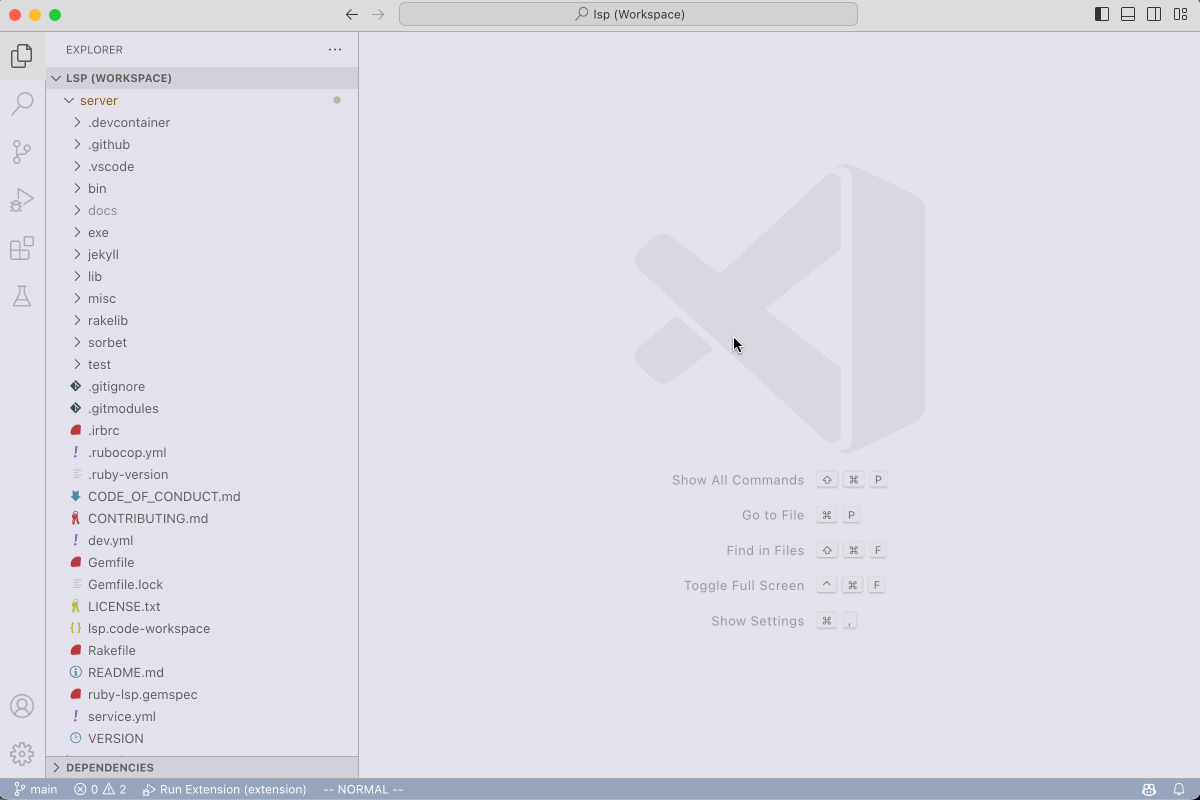Expand the .github folder

[202, 144]
